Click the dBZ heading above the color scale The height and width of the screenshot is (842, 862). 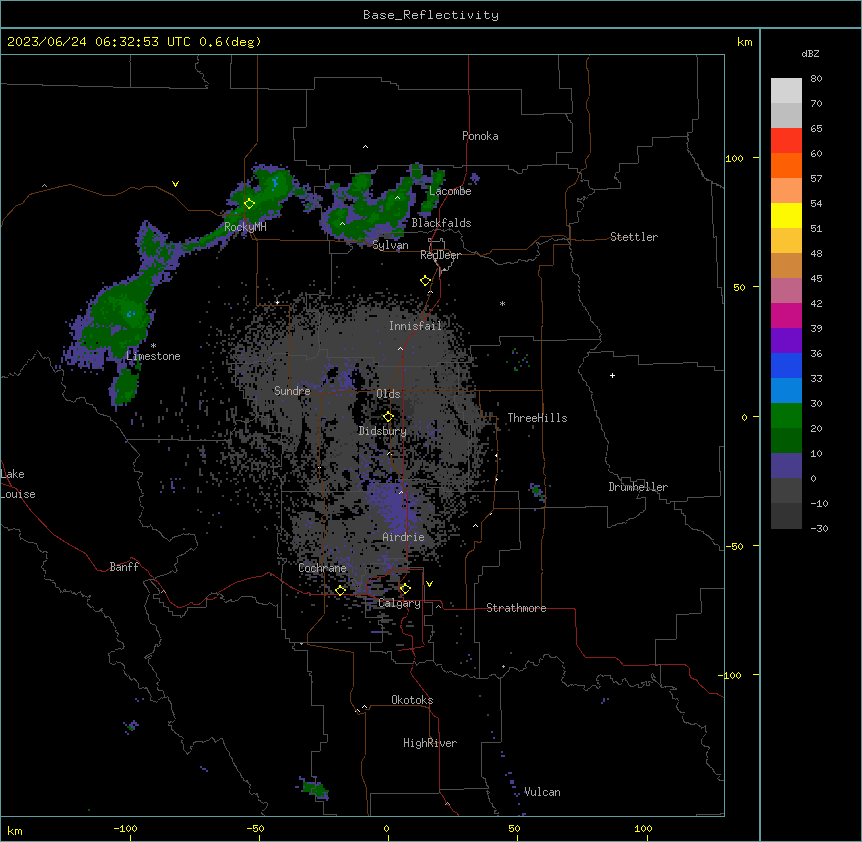810,53
